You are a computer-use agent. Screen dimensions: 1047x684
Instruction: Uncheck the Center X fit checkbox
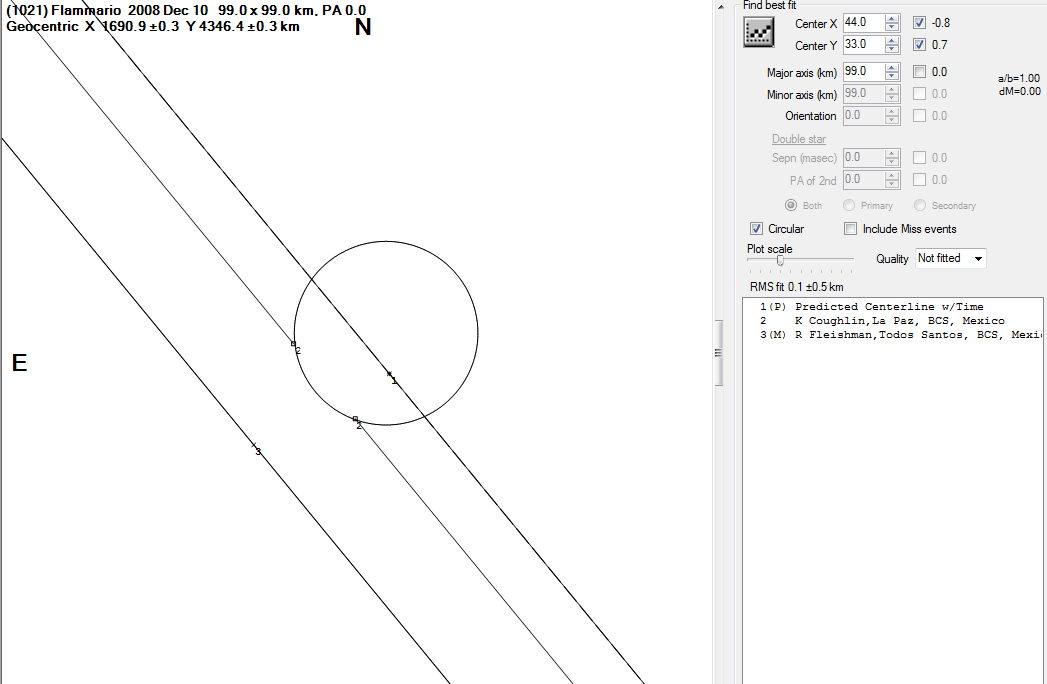[920, 22]
